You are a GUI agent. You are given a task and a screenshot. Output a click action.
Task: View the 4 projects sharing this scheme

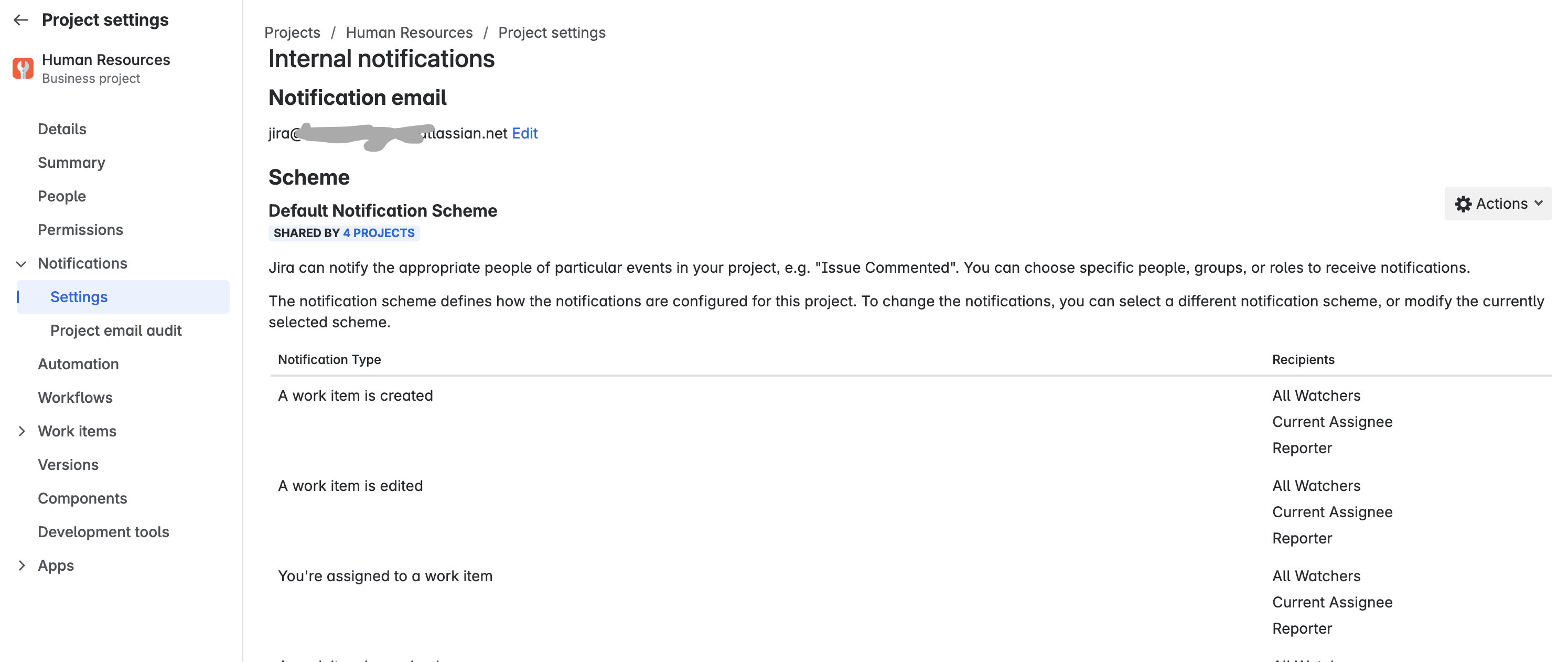click(379, 232)
